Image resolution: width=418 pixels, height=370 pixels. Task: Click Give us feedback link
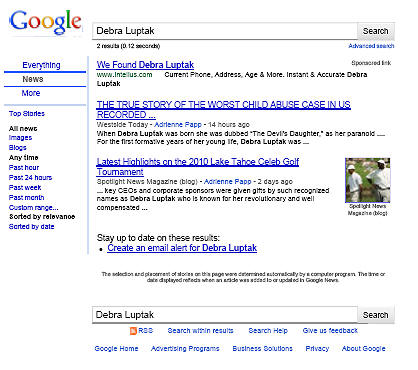(330, 331)
